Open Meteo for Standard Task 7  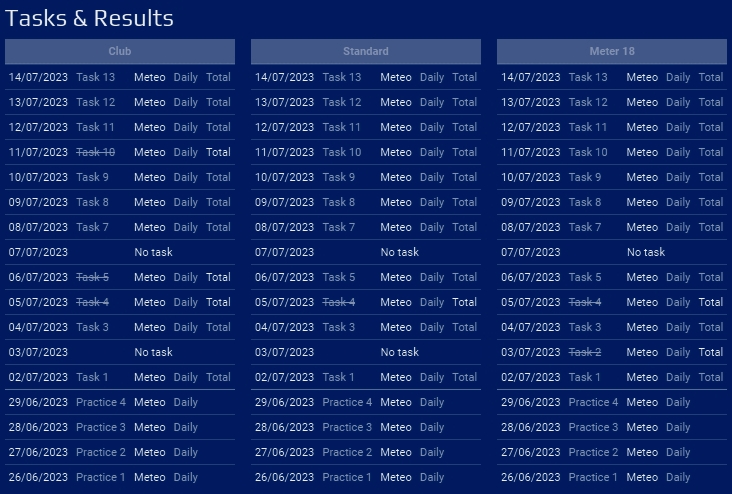[396, 227]
